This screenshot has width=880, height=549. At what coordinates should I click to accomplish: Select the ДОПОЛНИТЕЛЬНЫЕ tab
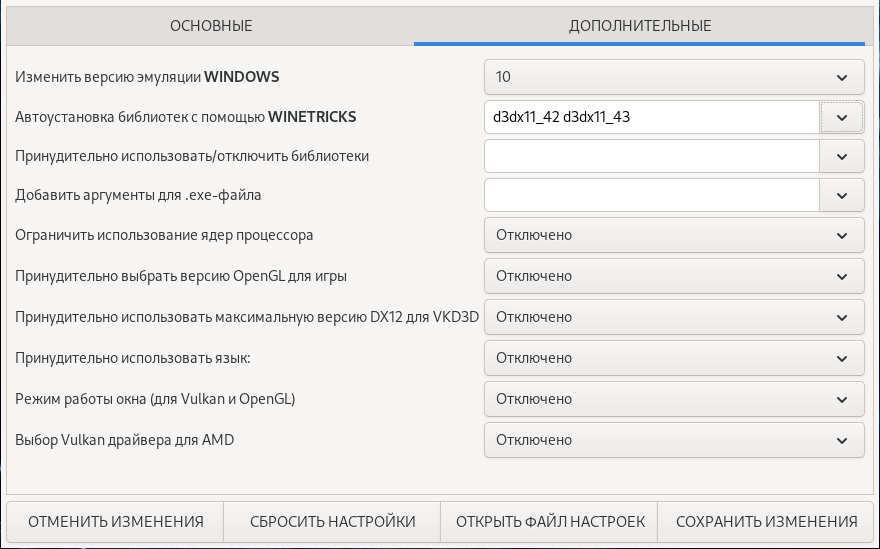(x=640, y=25)
